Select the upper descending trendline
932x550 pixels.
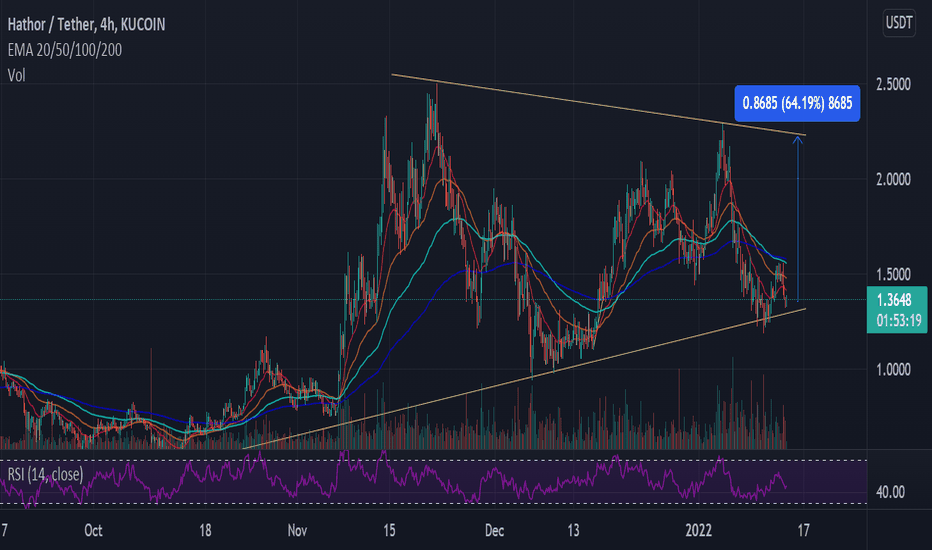pyautogui.click(x=599, y=105)
